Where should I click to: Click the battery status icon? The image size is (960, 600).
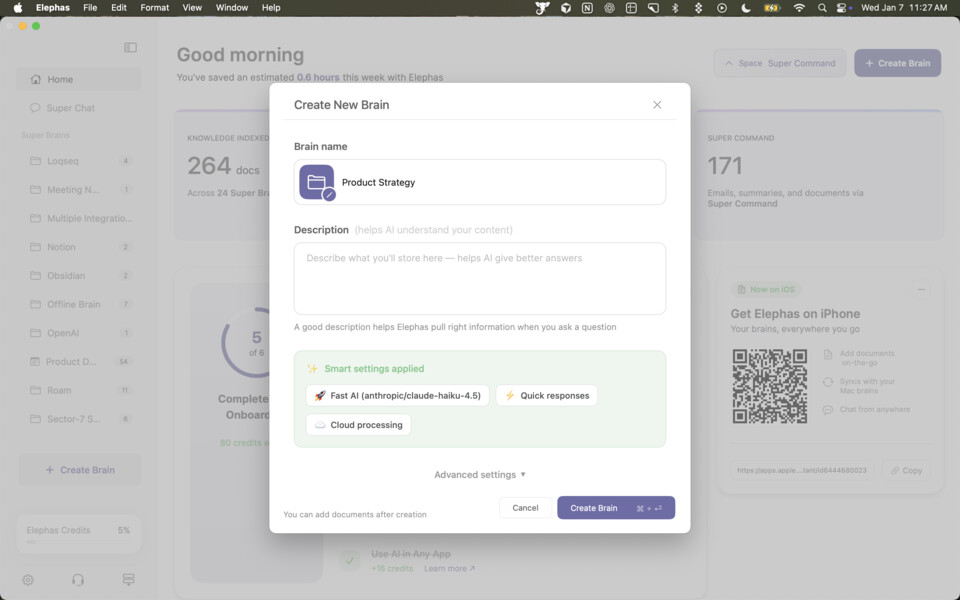click(772, 8)
